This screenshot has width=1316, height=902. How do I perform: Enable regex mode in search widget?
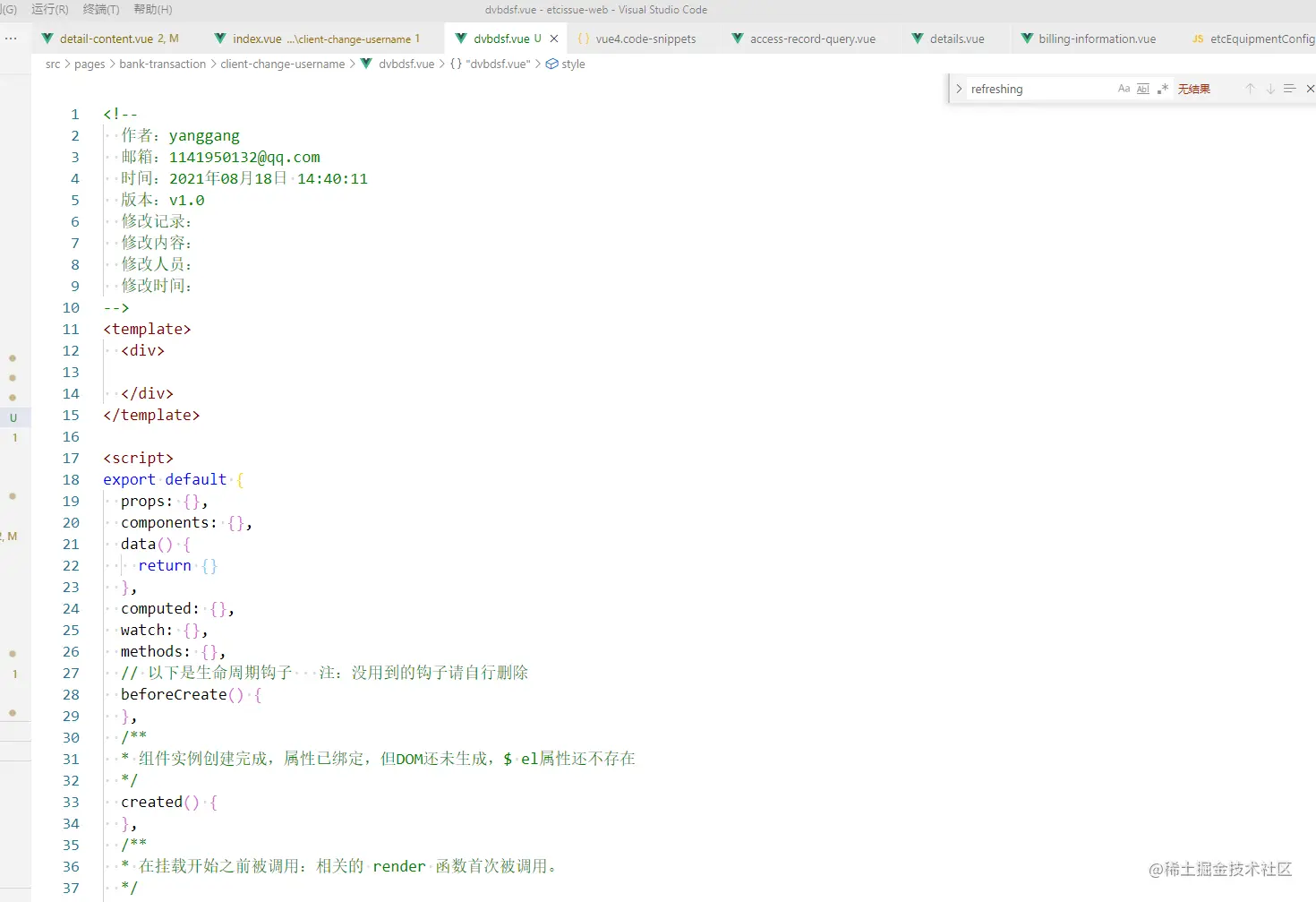1164,88
